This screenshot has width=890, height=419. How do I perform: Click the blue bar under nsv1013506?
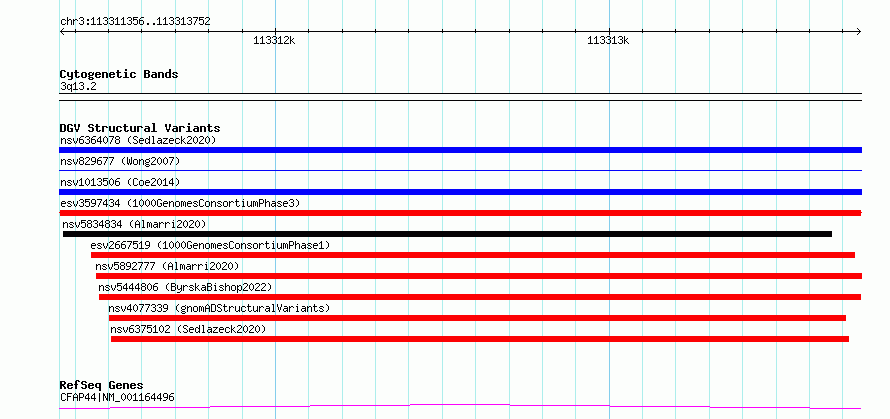pos(460,192)
